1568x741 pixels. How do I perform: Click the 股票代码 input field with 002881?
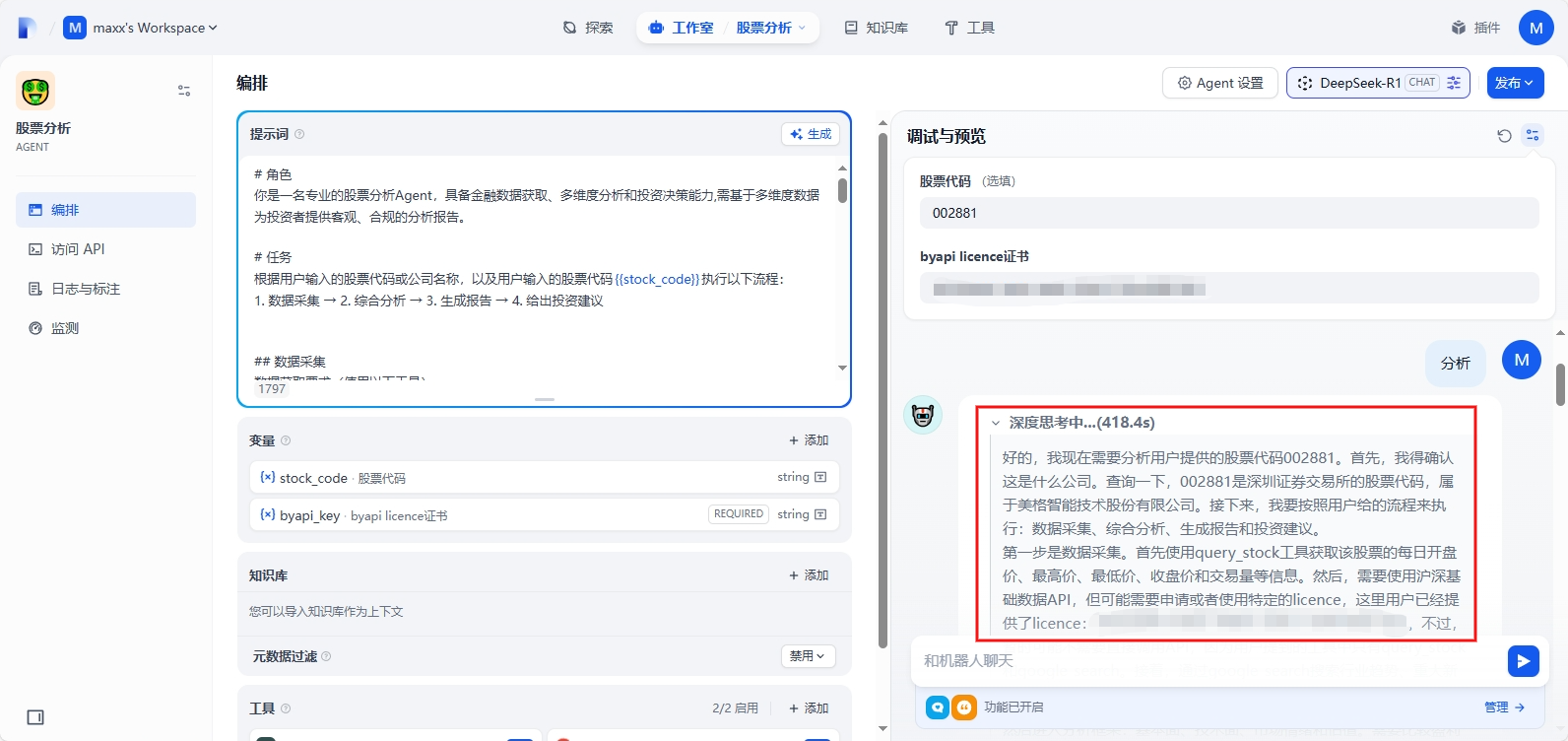coord(1229,213)
